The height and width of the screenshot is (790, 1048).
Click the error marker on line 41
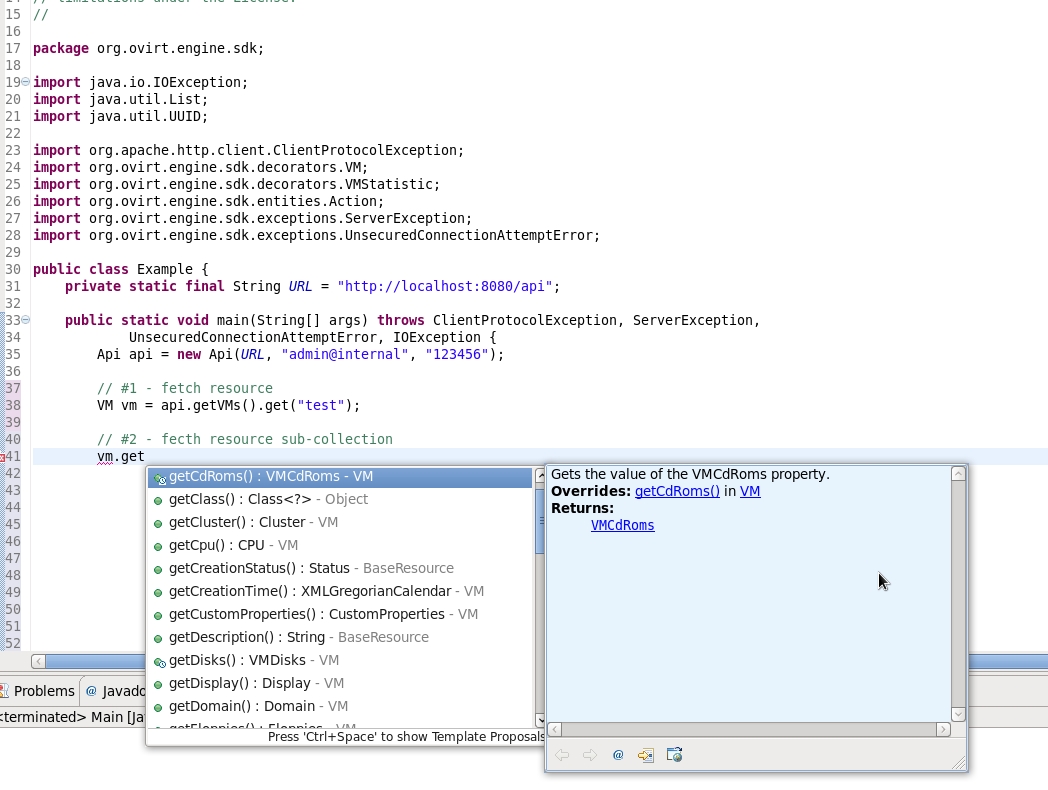point(4,457)
